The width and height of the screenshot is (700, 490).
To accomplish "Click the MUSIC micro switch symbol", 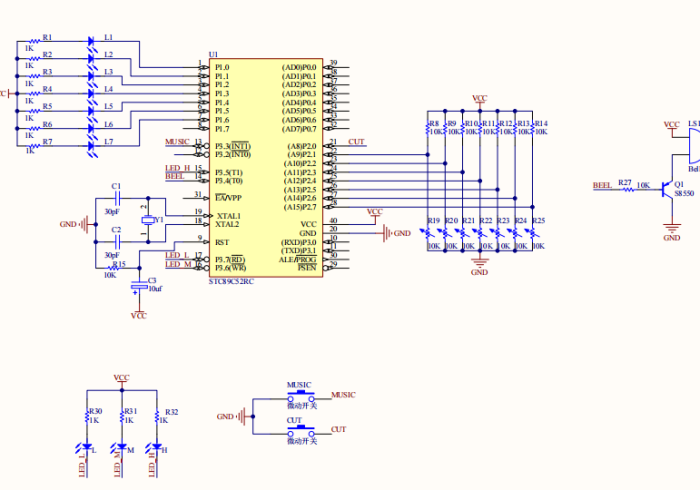I will pos(301,396).
